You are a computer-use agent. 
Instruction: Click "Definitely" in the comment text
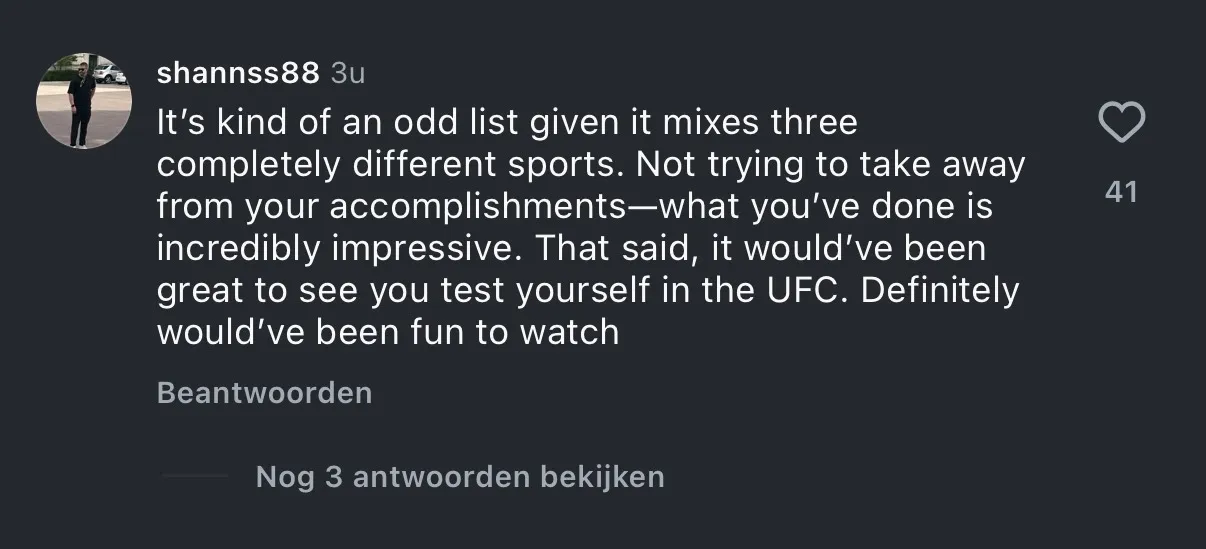[x=940, y=291]
